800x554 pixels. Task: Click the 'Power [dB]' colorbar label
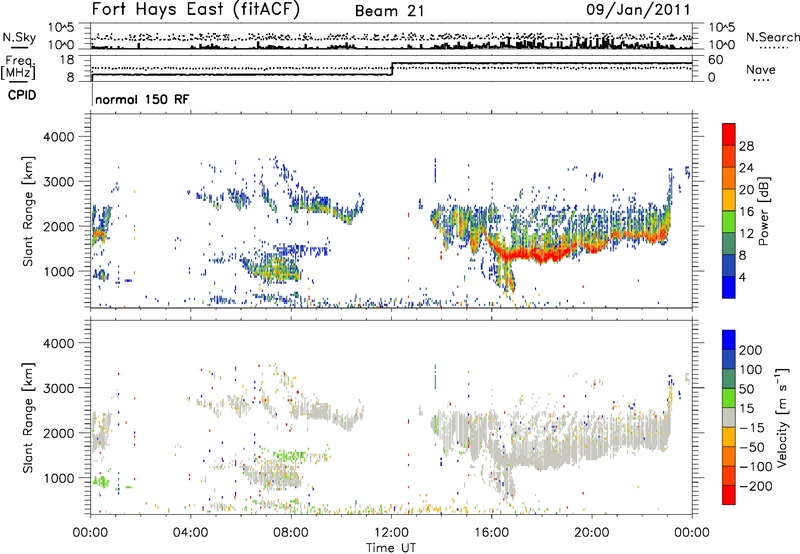coord(764,211)
